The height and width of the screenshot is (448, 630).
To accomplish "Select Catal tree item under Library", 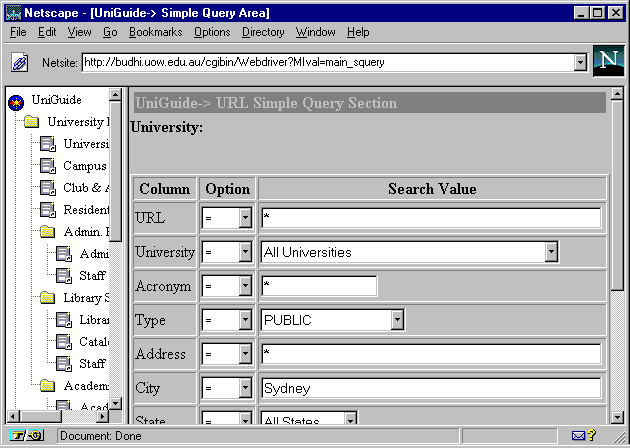I will pyautogui.click(x=94, y=342).
